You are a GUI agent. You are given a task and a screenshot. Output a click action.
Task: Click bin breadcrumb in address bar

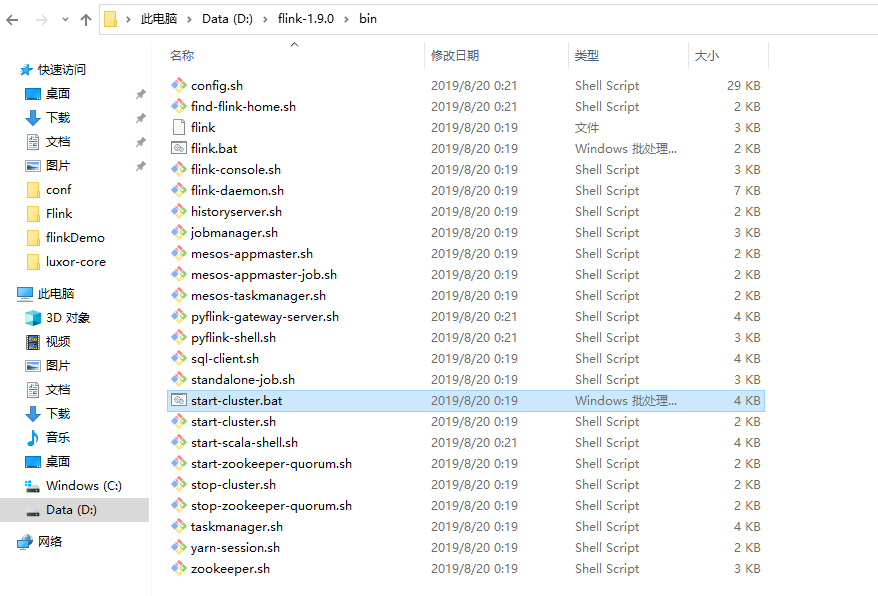pyautogui.click(x=368, y=19)
